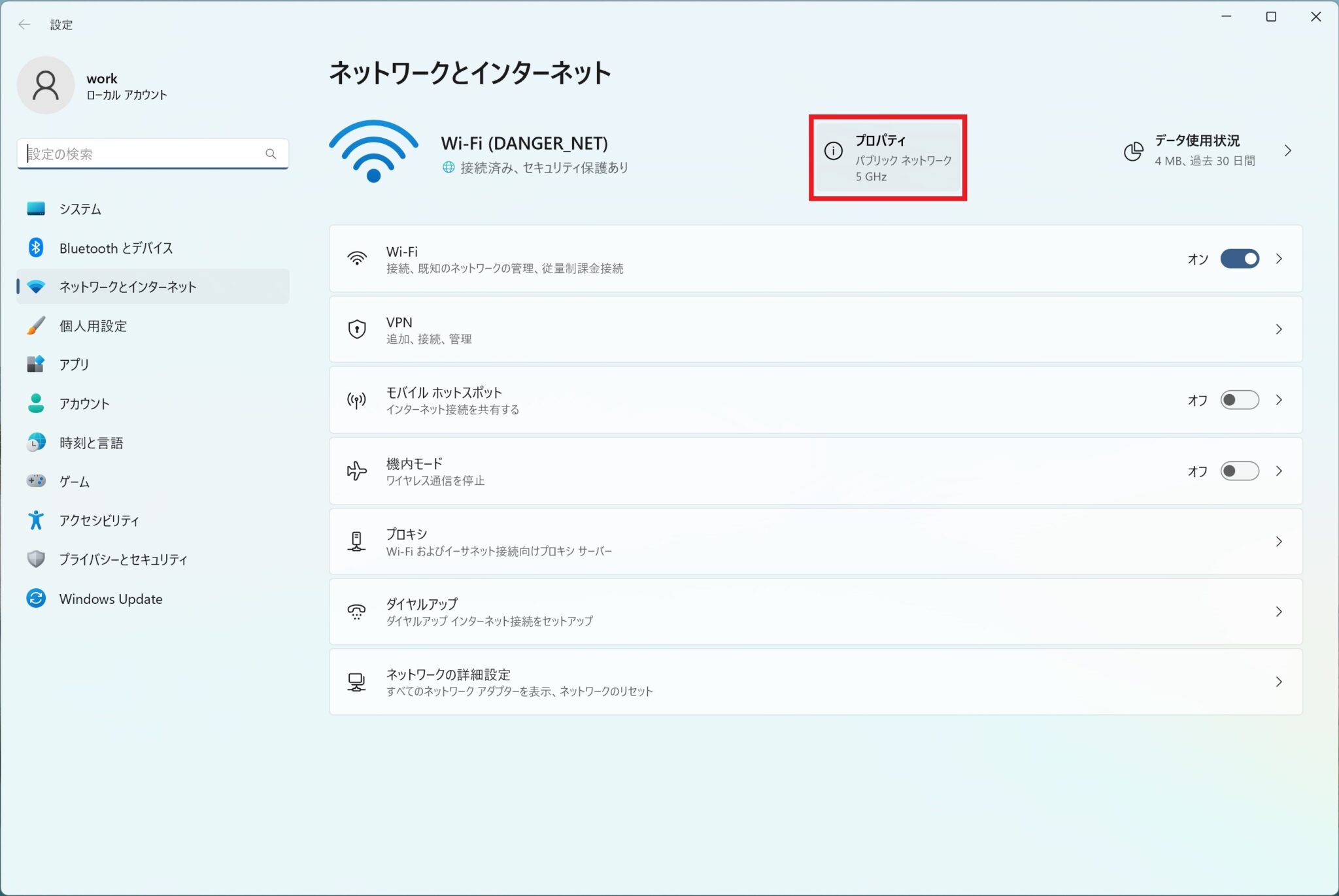Enable the モバイル ホットスポット toggle

pyautogui.click(x=1239, y=399)
